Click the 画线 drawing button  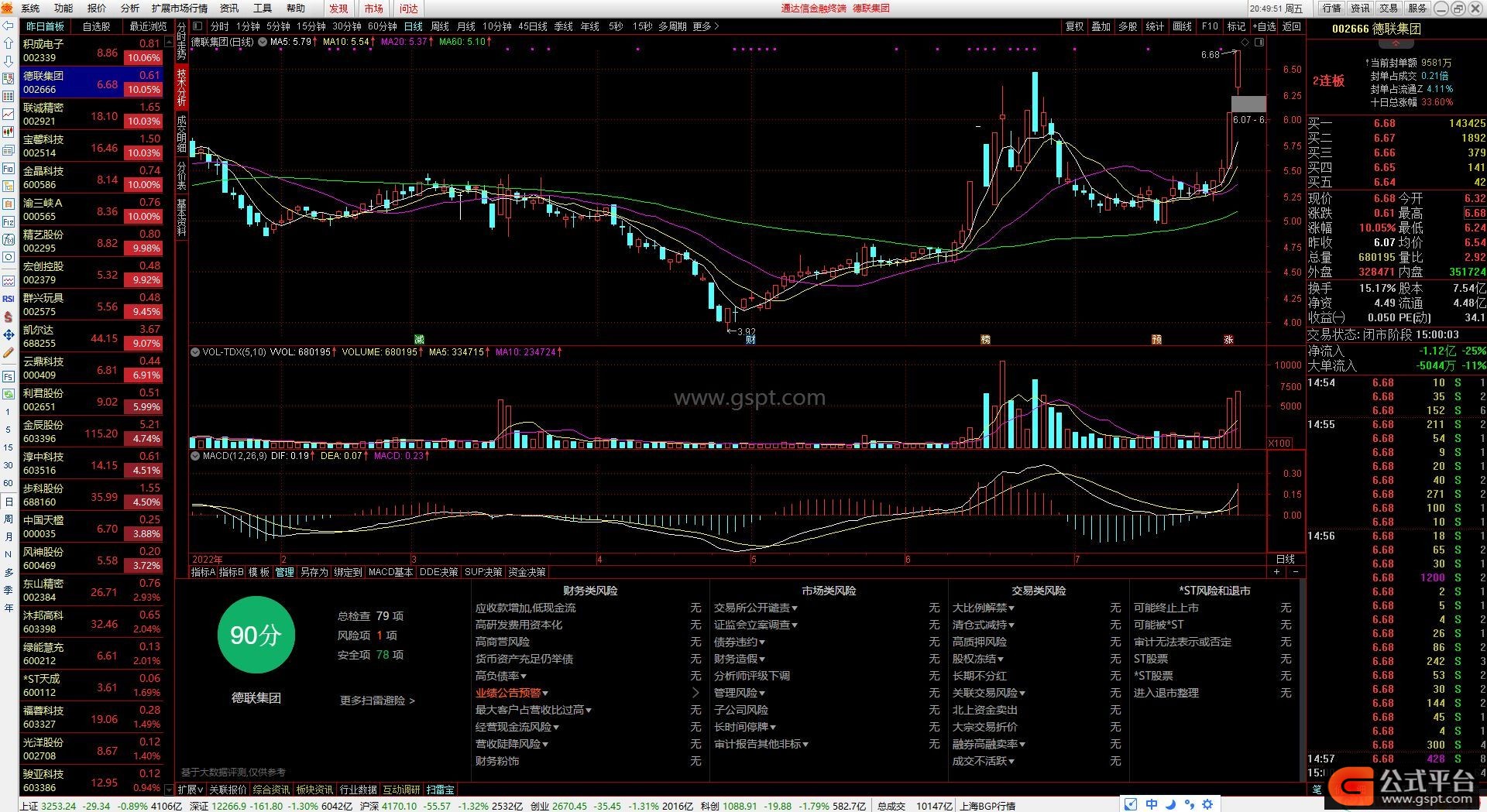pyautogui.click(x=1182, y=26)
